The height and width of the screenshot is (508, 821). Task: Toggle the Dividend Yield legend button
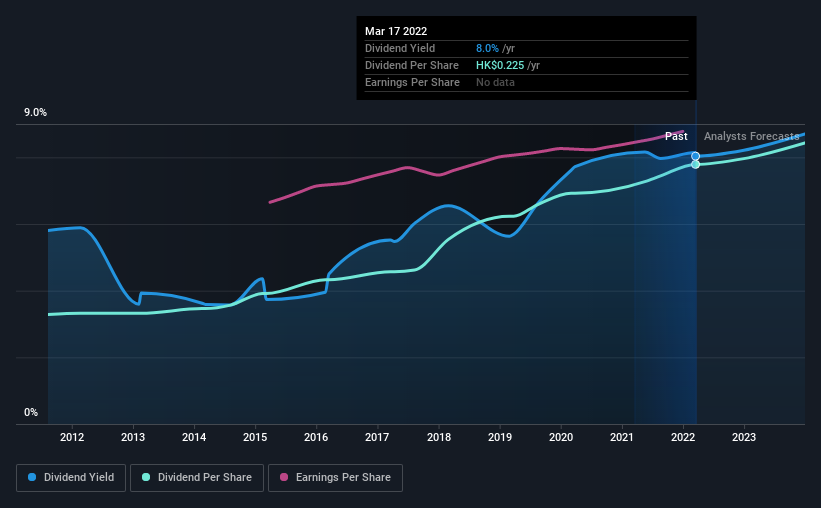pyautogui.click(x=71, y=478)
